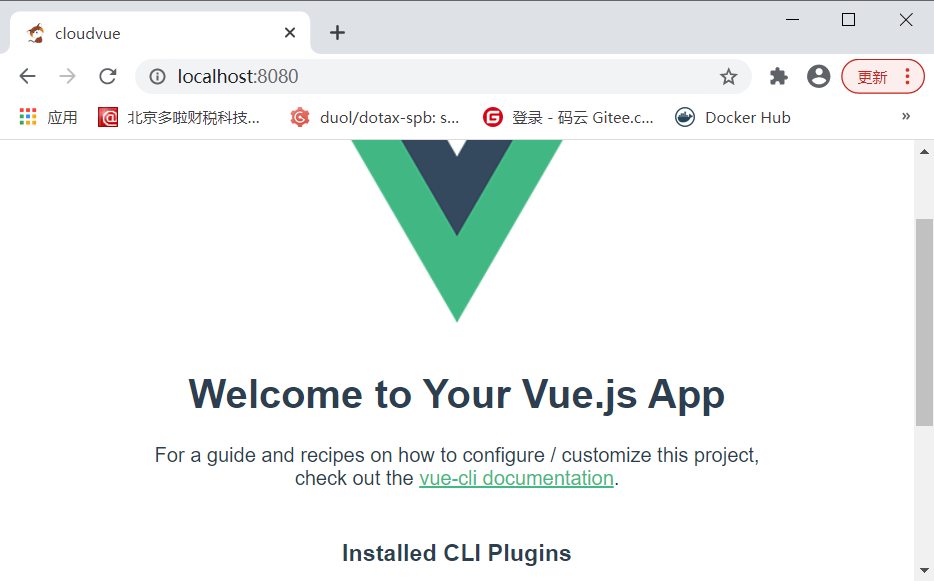Open the 应用 apps grid shortcut
This screenshot has height=581, width=934.
click(49, 117)
